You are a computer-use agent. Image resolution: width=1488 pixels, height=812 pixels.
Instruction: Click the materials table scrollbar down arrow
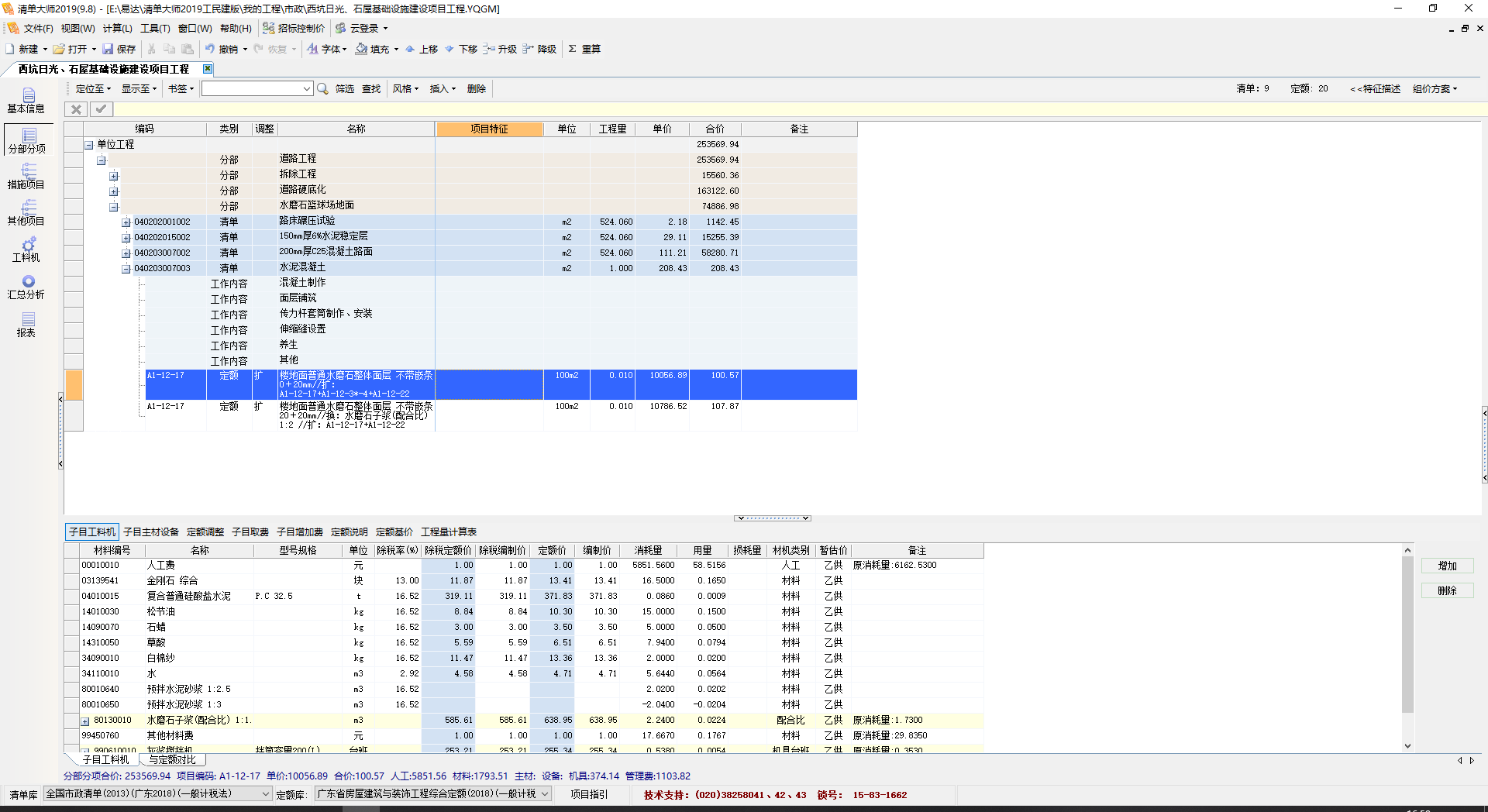[x=1407, y=746]
